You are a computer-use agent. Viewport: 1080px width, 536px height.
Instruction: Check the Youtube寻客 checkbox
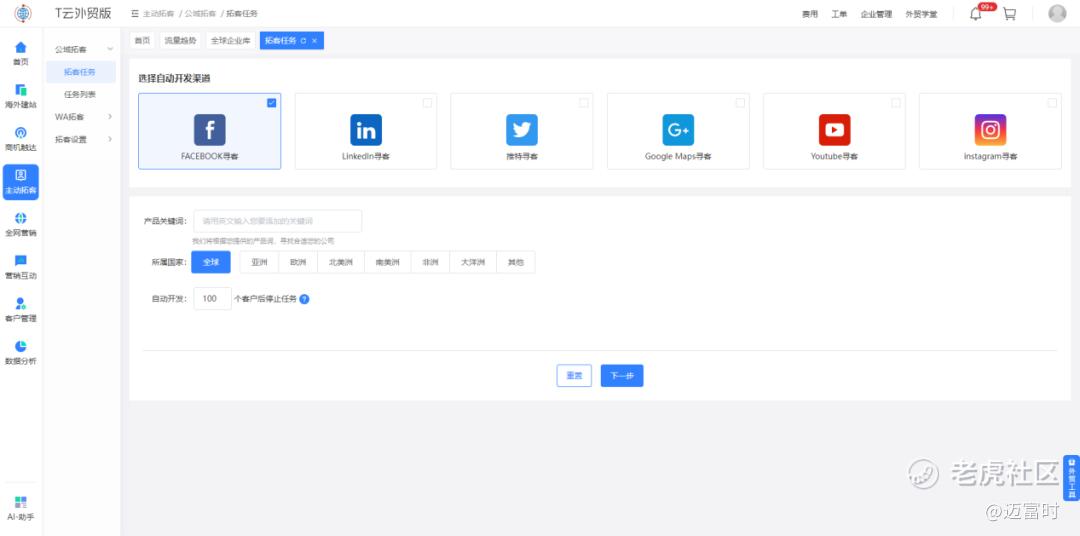(896, 103)
